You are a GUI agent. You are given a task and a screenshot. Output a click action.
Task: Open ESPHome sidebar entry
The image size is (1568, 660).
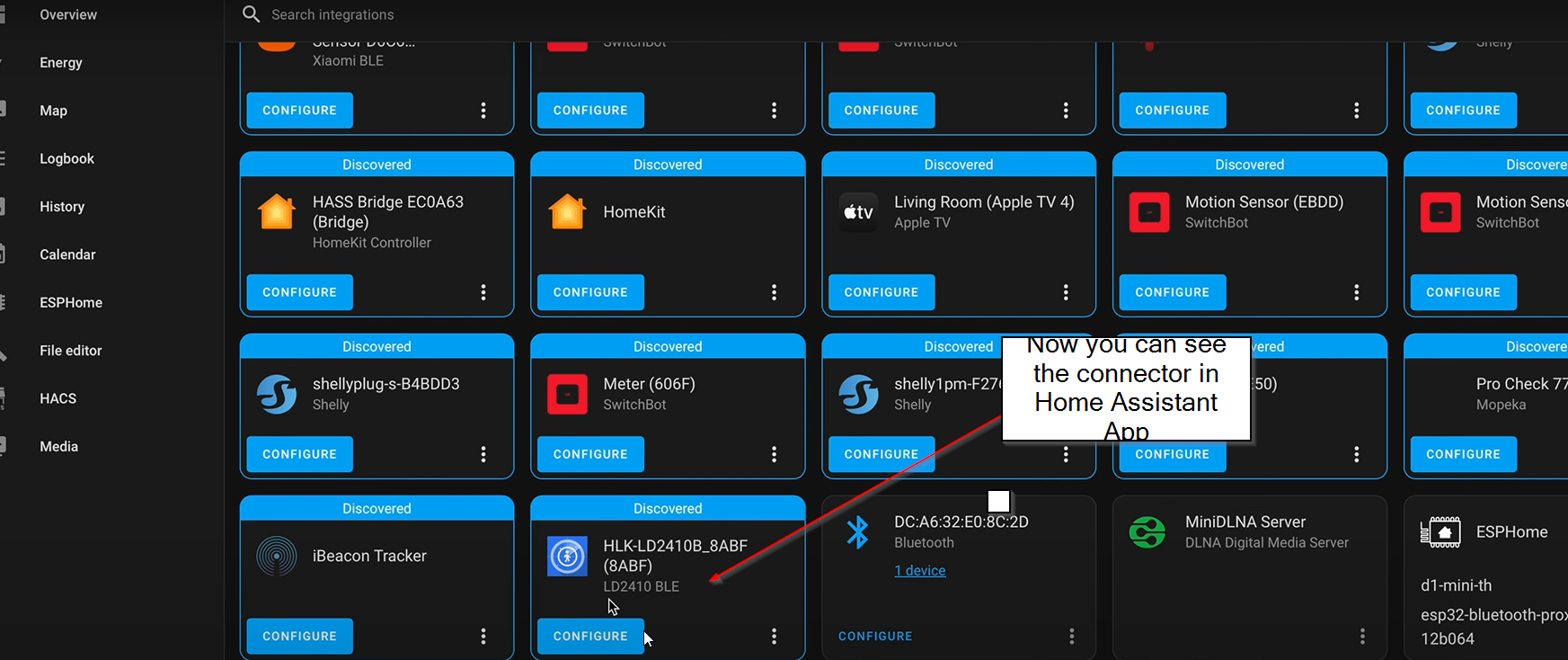tap(71, 302)
